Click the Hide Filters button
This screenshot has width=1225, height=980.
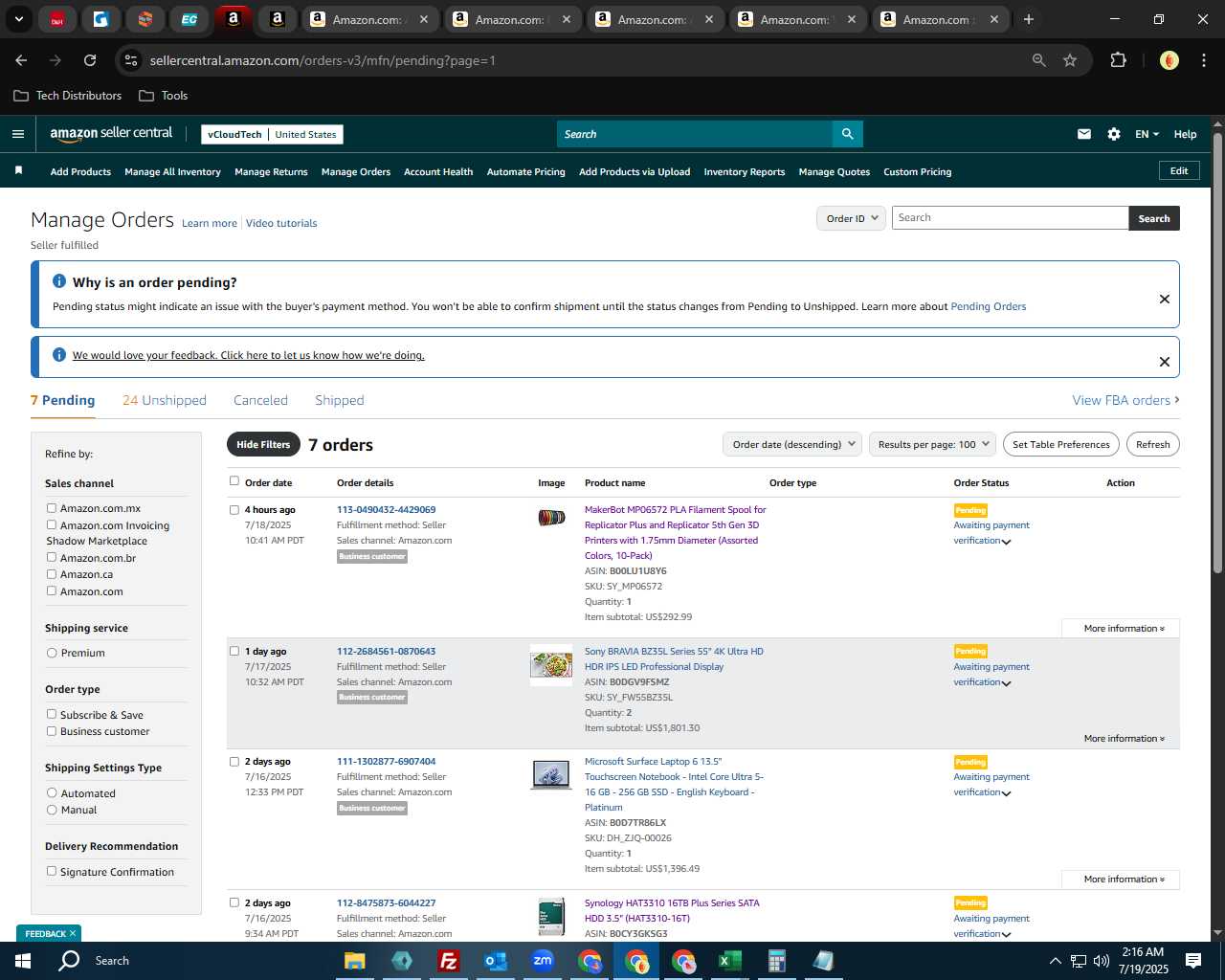(x=263, y=444)
